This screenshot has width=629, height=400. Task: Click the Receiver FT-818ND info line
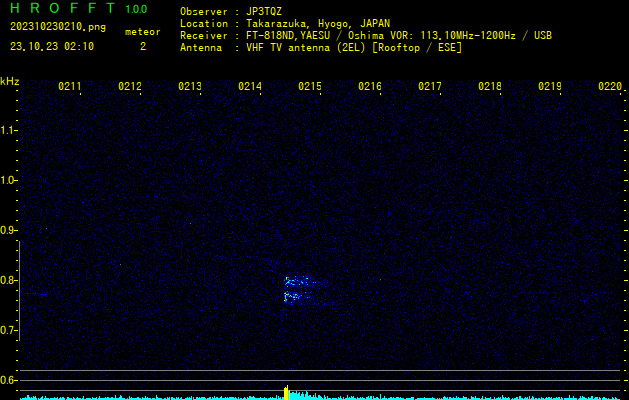pyautogui.click(x=365, y=35)
